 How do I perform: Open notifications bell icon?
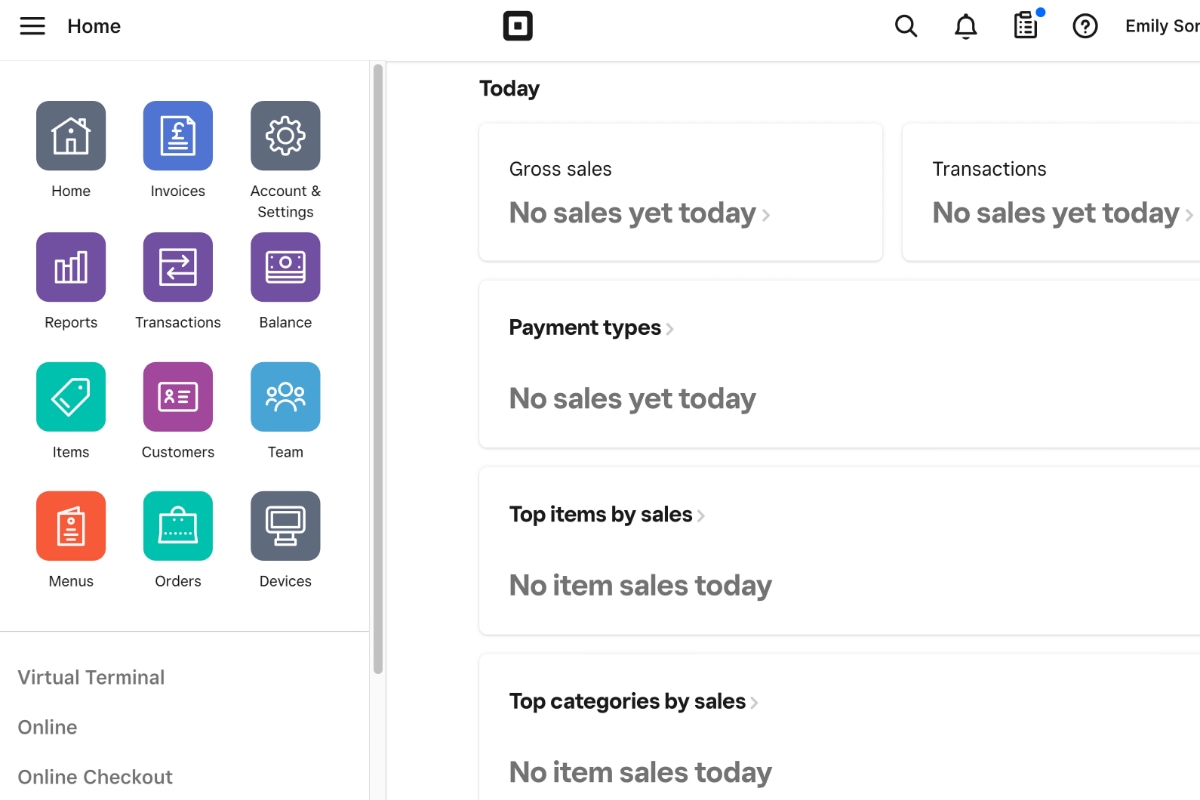click(x=966, y=26)
